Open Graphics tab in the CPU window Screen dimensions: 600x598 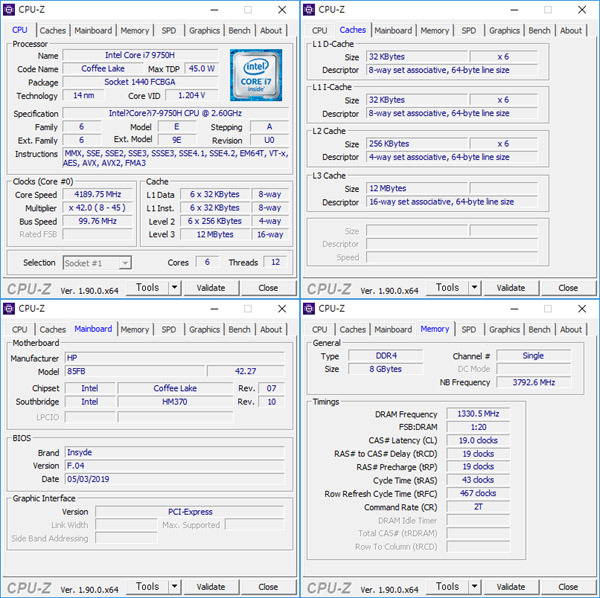[204, 31]
